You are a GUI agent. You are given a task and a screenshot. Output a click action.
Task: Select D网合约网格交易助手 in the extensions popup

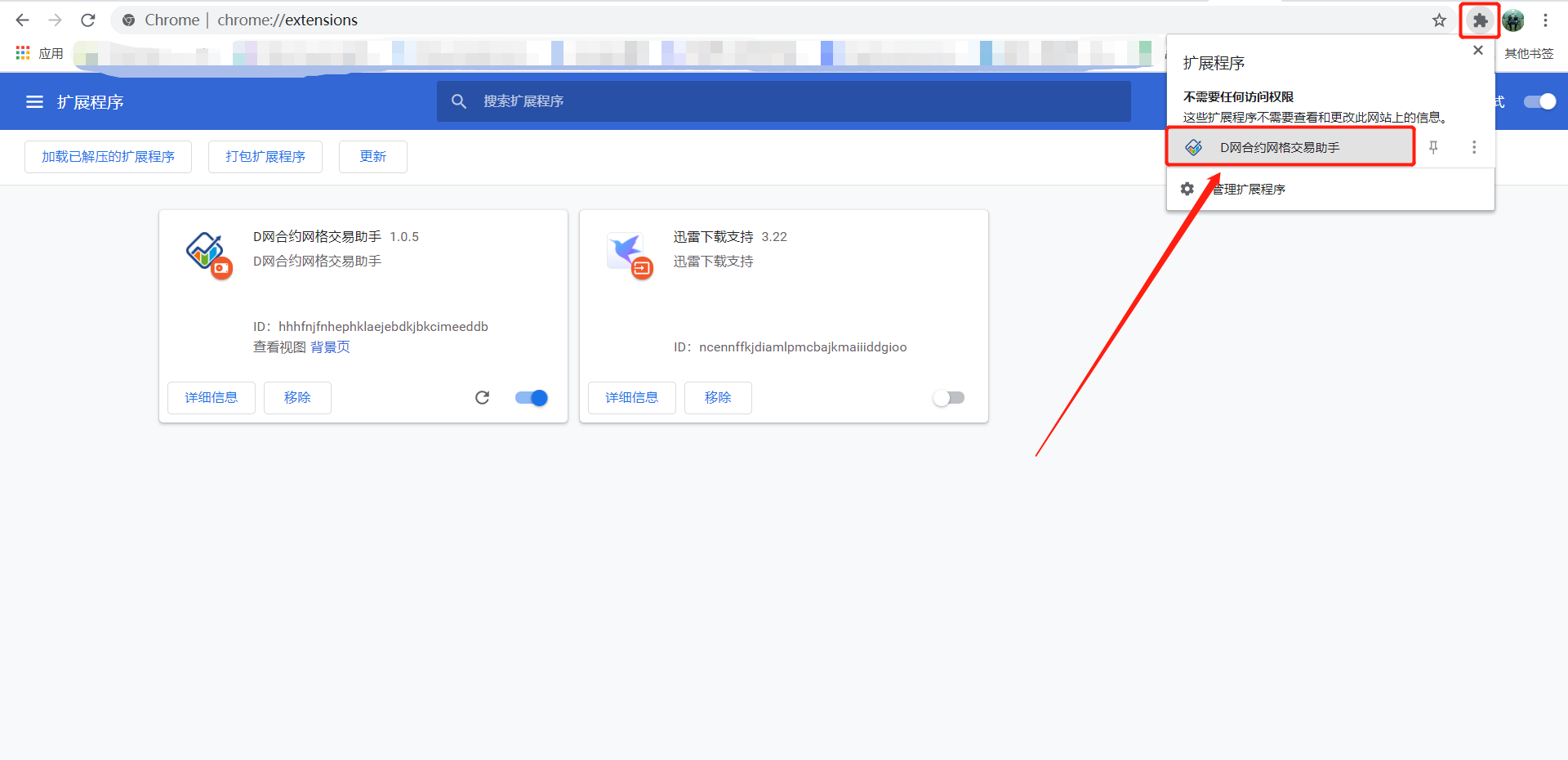pyautogui.click(x=1290, y=147)
